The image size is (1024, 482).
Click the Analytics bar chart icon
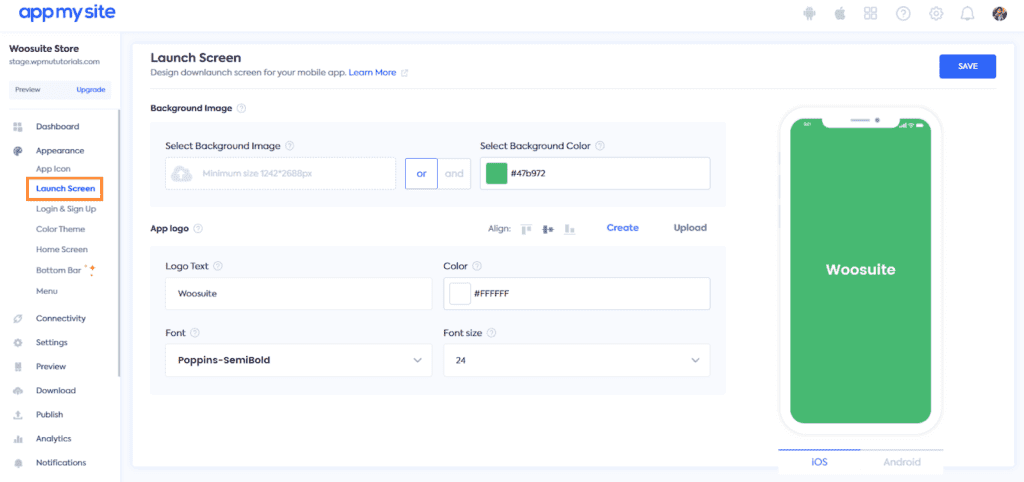18,439
